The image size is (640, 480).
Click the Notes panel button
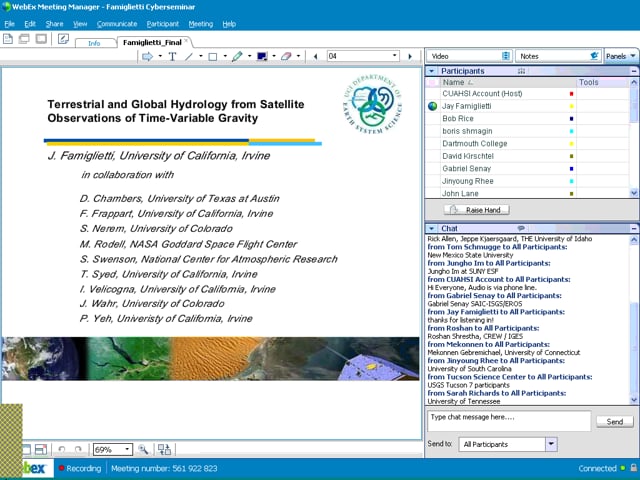[x=558, y=56]
